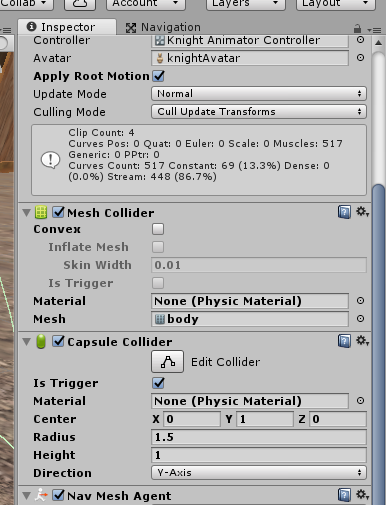Screen dimensions: 386x505
Task: Open the Direction Y-Axis dropdown
Action: coord(259,473)
